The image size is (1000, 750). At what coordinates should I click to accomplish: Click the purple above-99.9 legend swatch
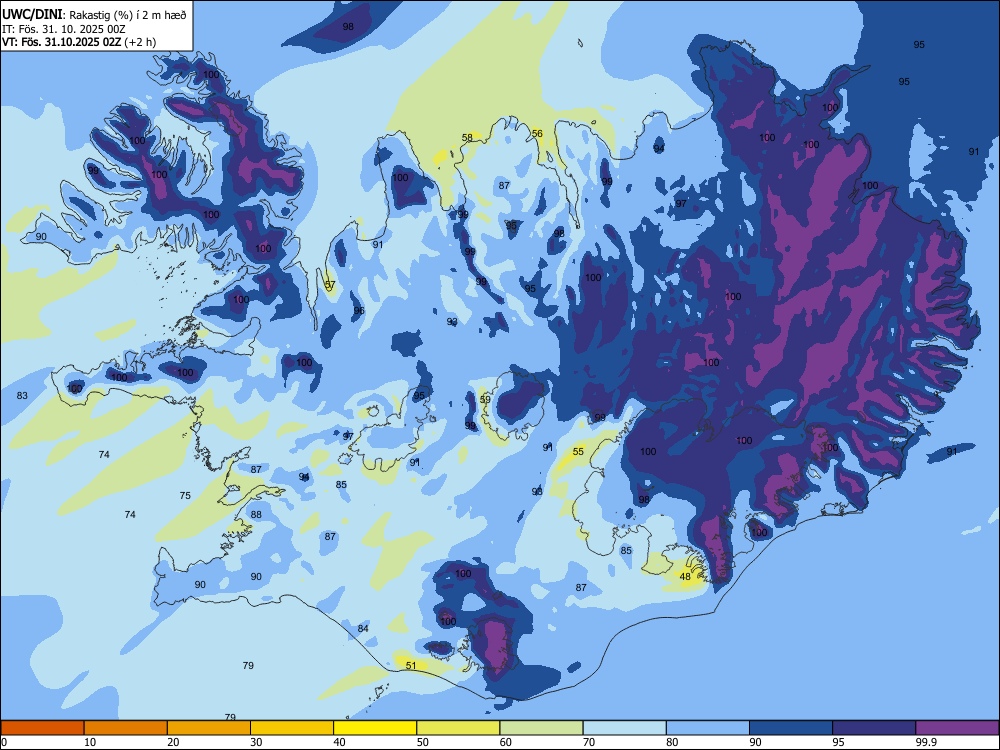pyautogui.click(x=957, y=728)
